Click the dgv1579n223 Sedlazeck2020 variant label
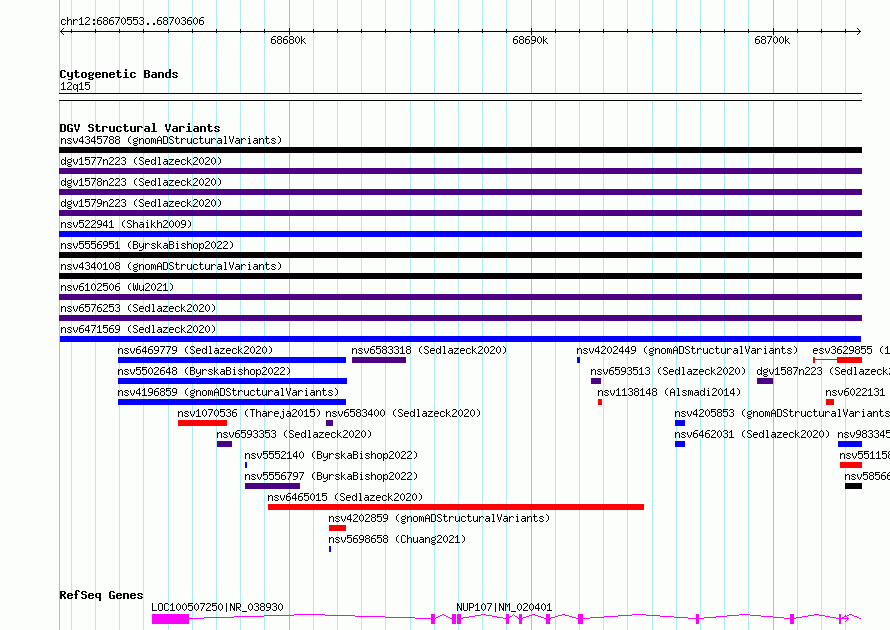This screenshot has width=890, height=630. point(141,203)
